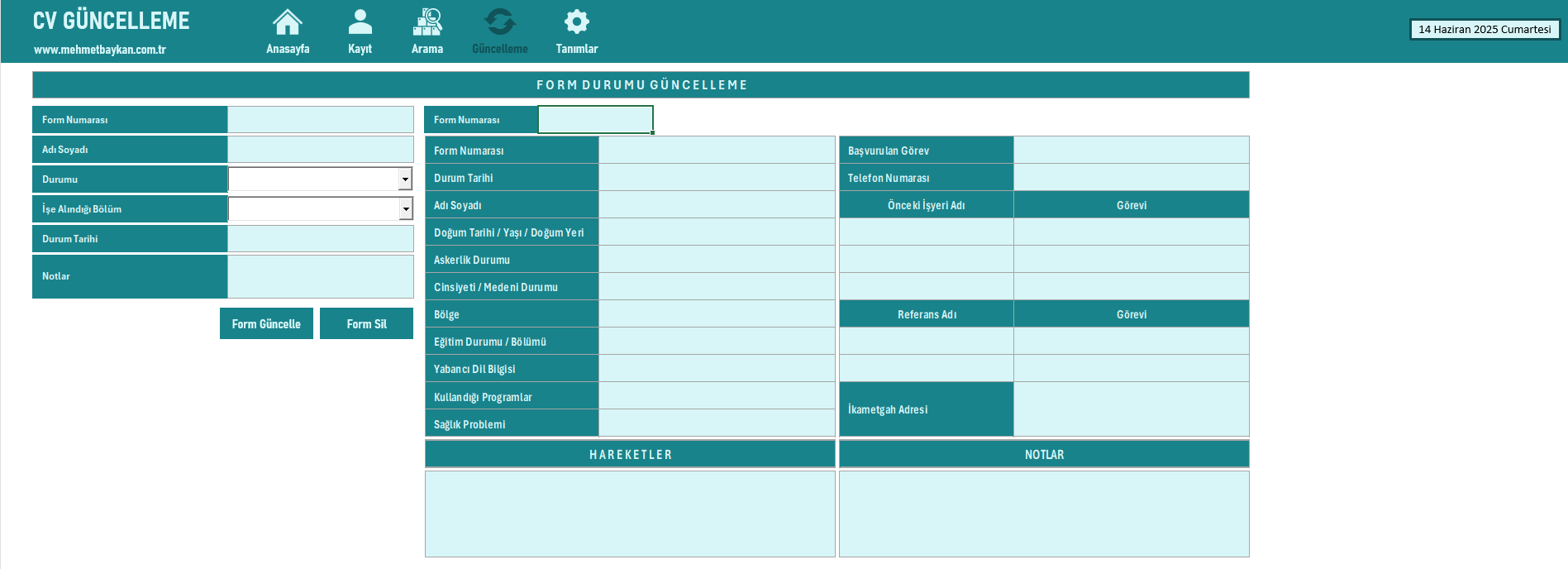Click the left Durum Tarihi input field
The width and height of the screenshot is (1568, 569).
click(321, 238)
